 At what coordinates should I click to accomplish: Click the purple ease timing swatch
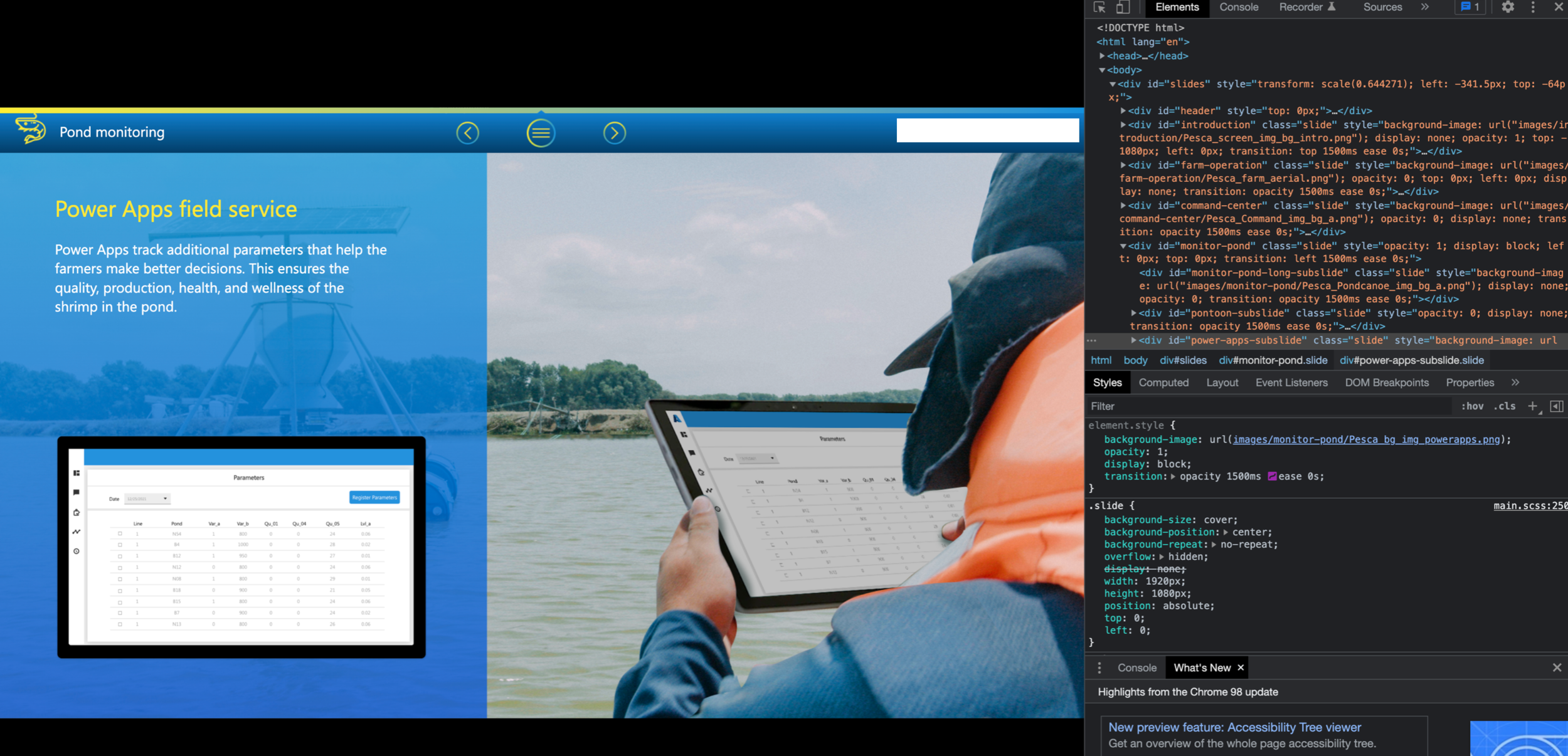1272,476
